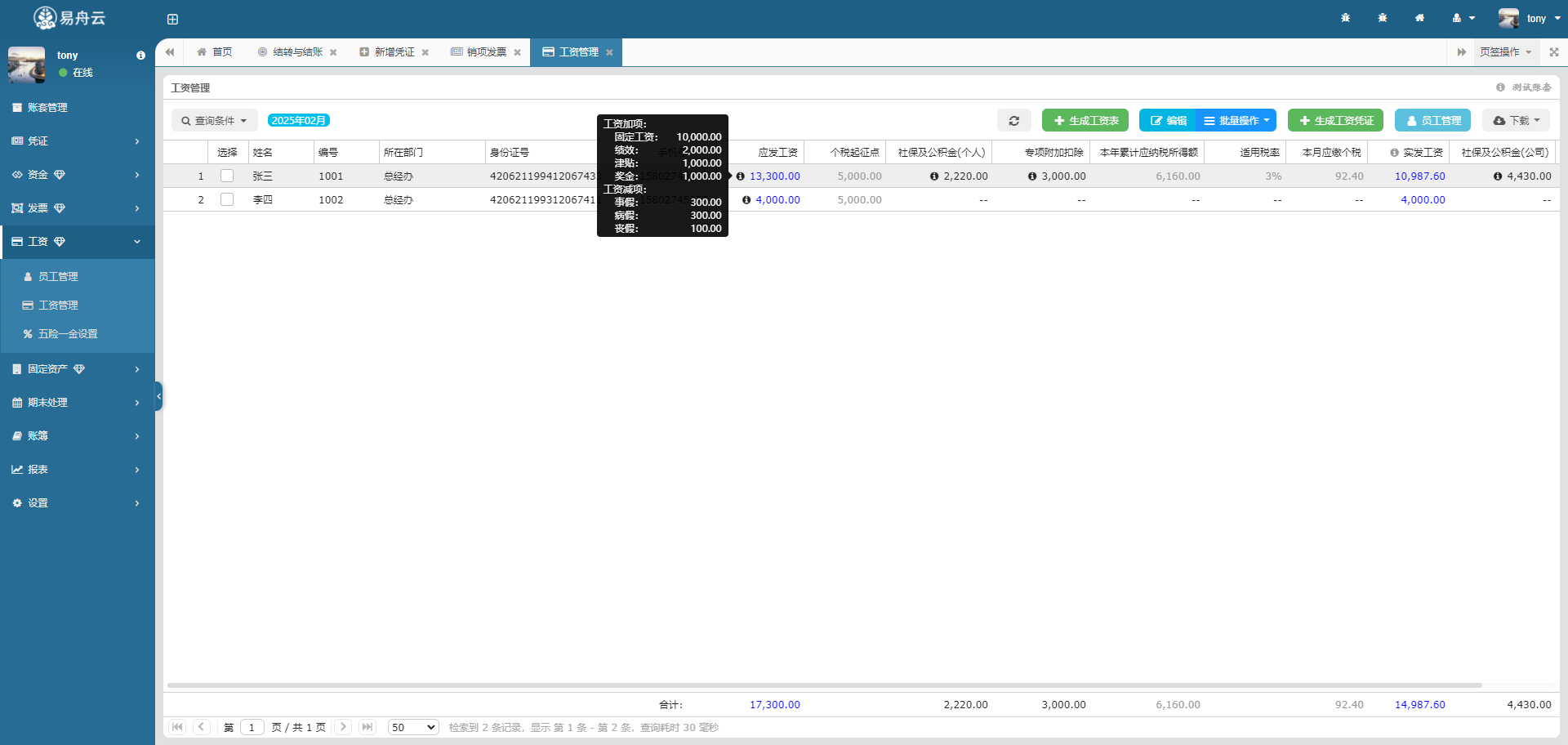Open page size dropdown showing 50
The width and height of the screenshot is (1568, 745).
(413, 727)
